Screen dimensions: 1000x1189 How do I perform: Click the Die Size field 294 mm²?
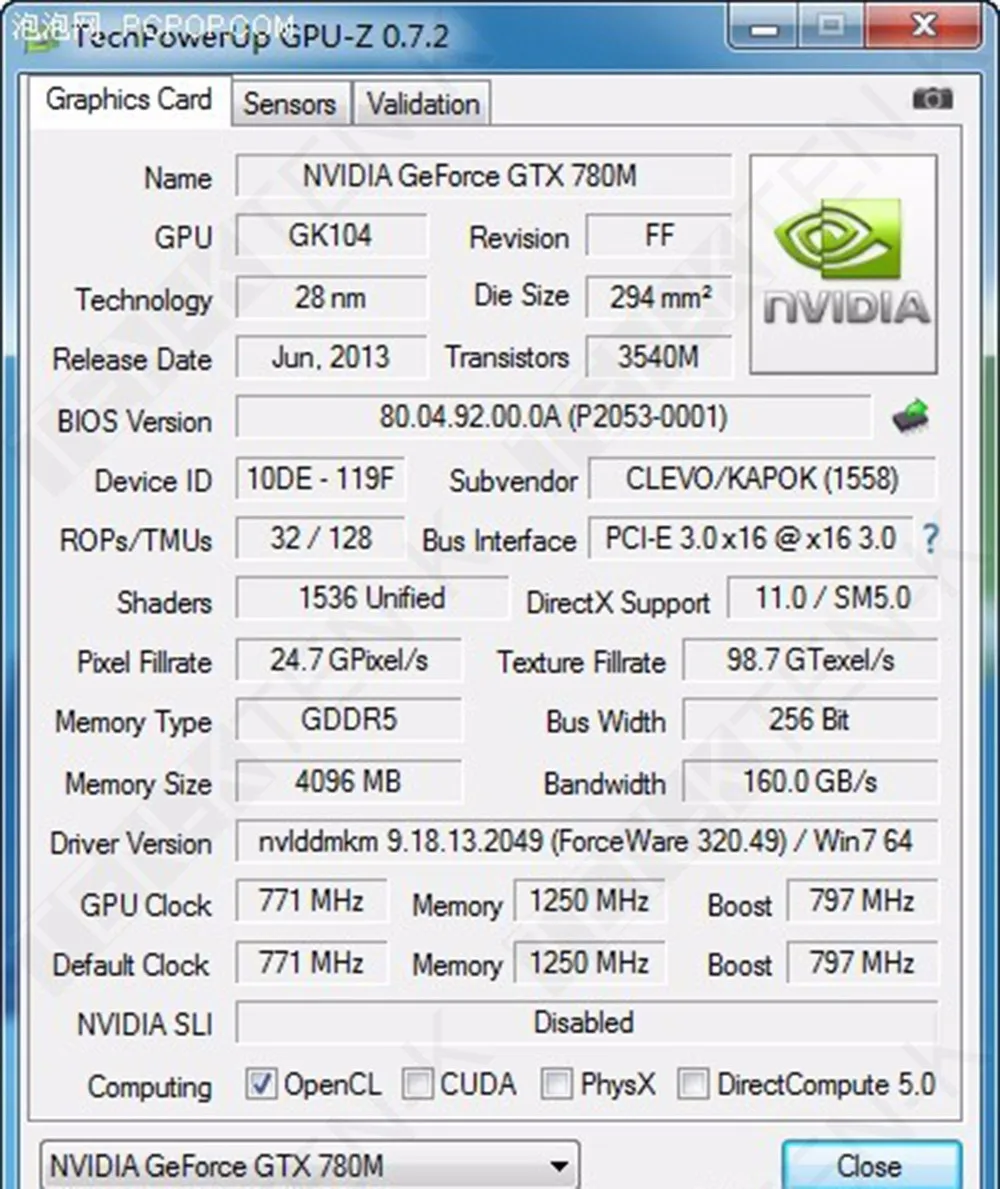(x=659, y=297)
